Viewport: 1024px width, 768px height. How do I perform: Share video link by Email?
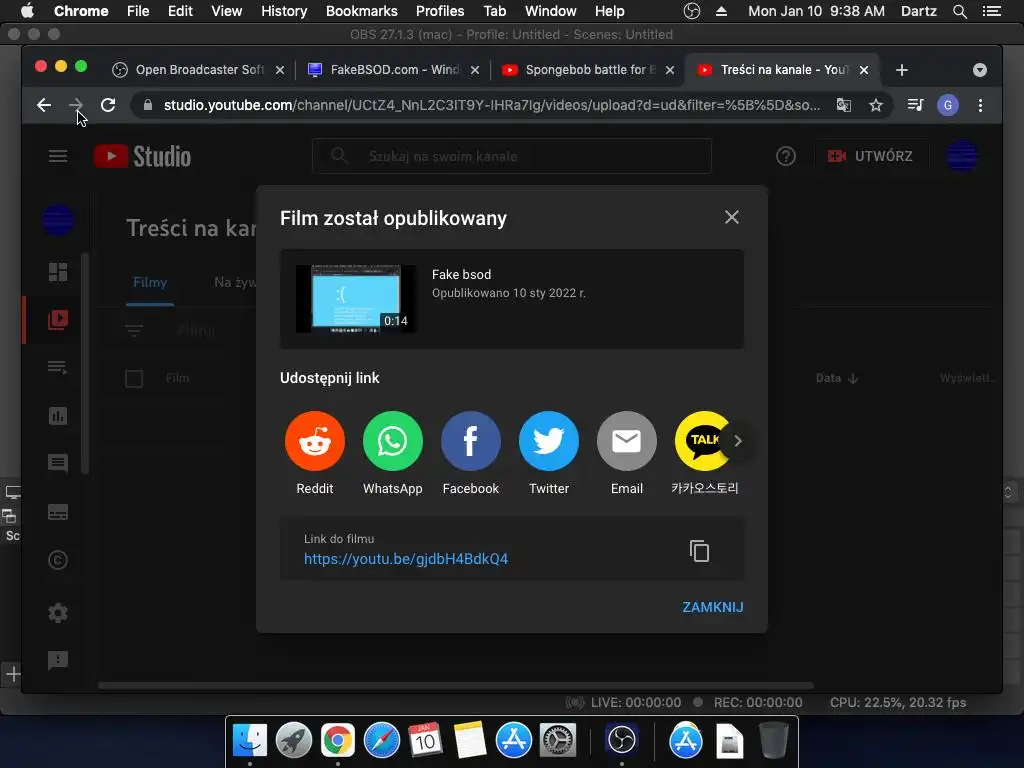pyautogui.click(x=627, y=441)
